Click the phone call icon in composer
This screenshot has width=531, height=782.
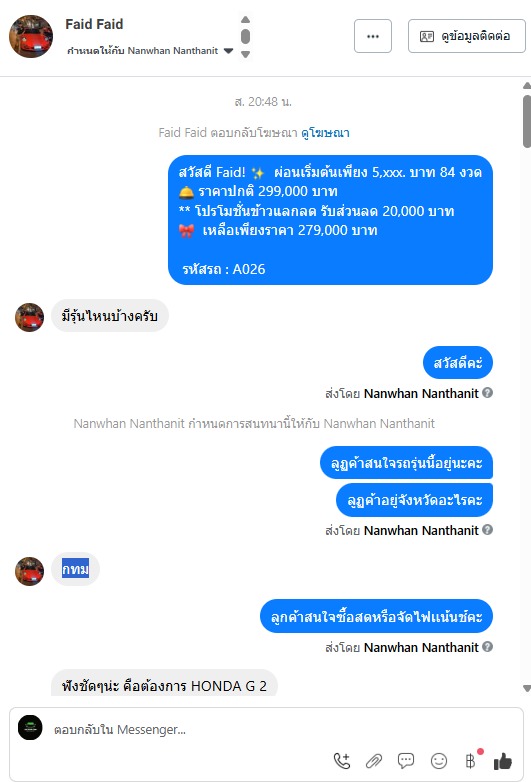[342, 761]
